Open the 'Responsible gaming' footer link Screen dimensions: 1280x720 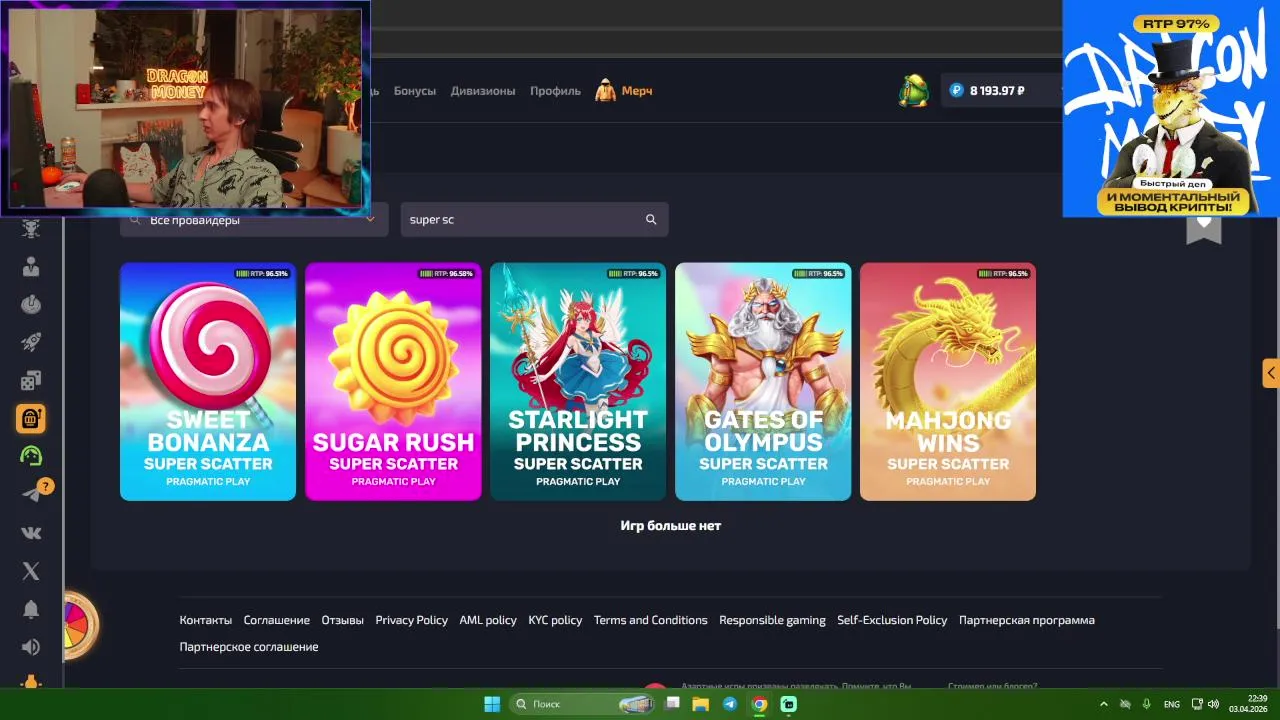pyautogui.click(x=773, y=620)
